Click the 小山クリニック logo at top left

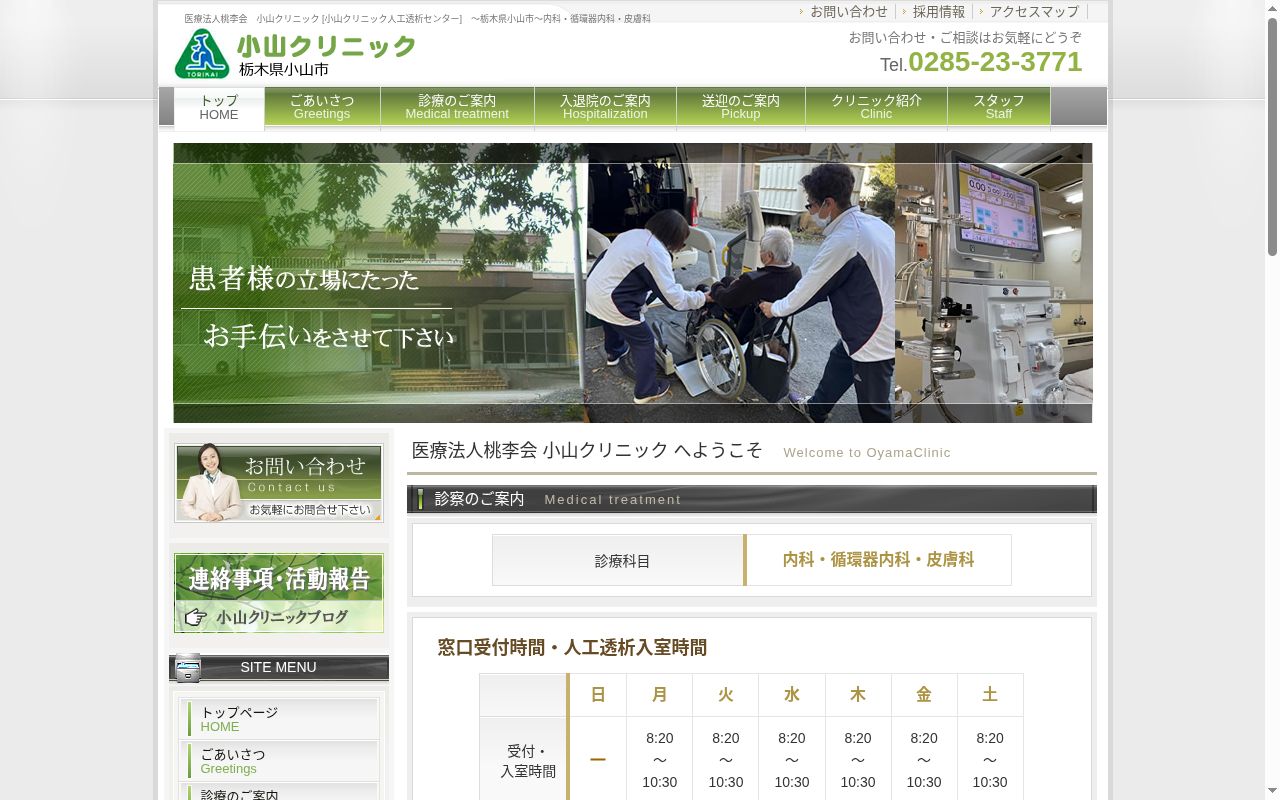tap(295, 54)
